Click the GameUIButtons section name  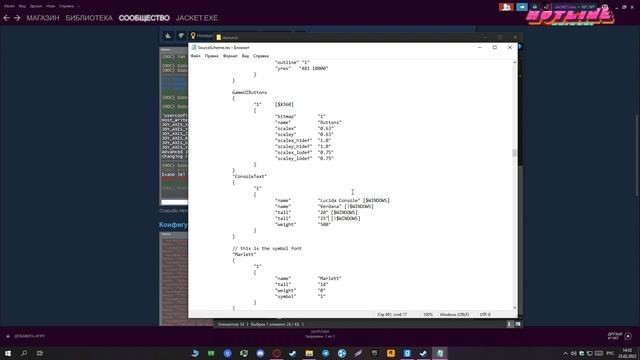tap(249, 92)
